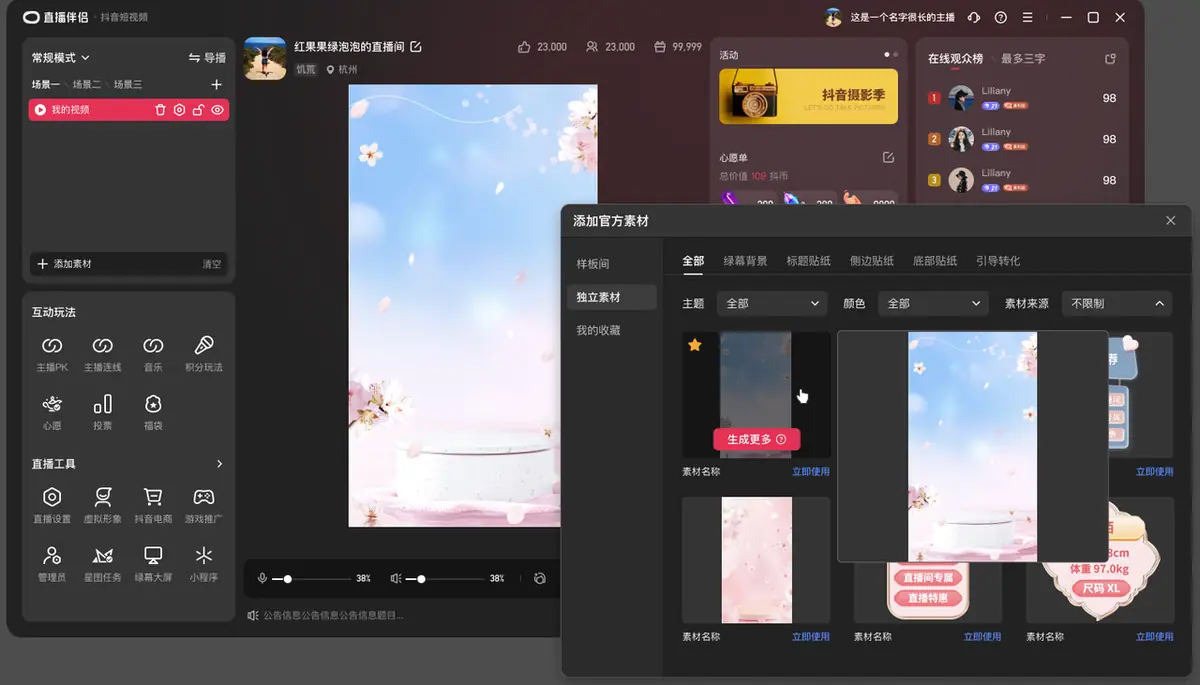Click the add scene plus icon
This screenshot has height=685, width=1200.
(x=217, y=85)
